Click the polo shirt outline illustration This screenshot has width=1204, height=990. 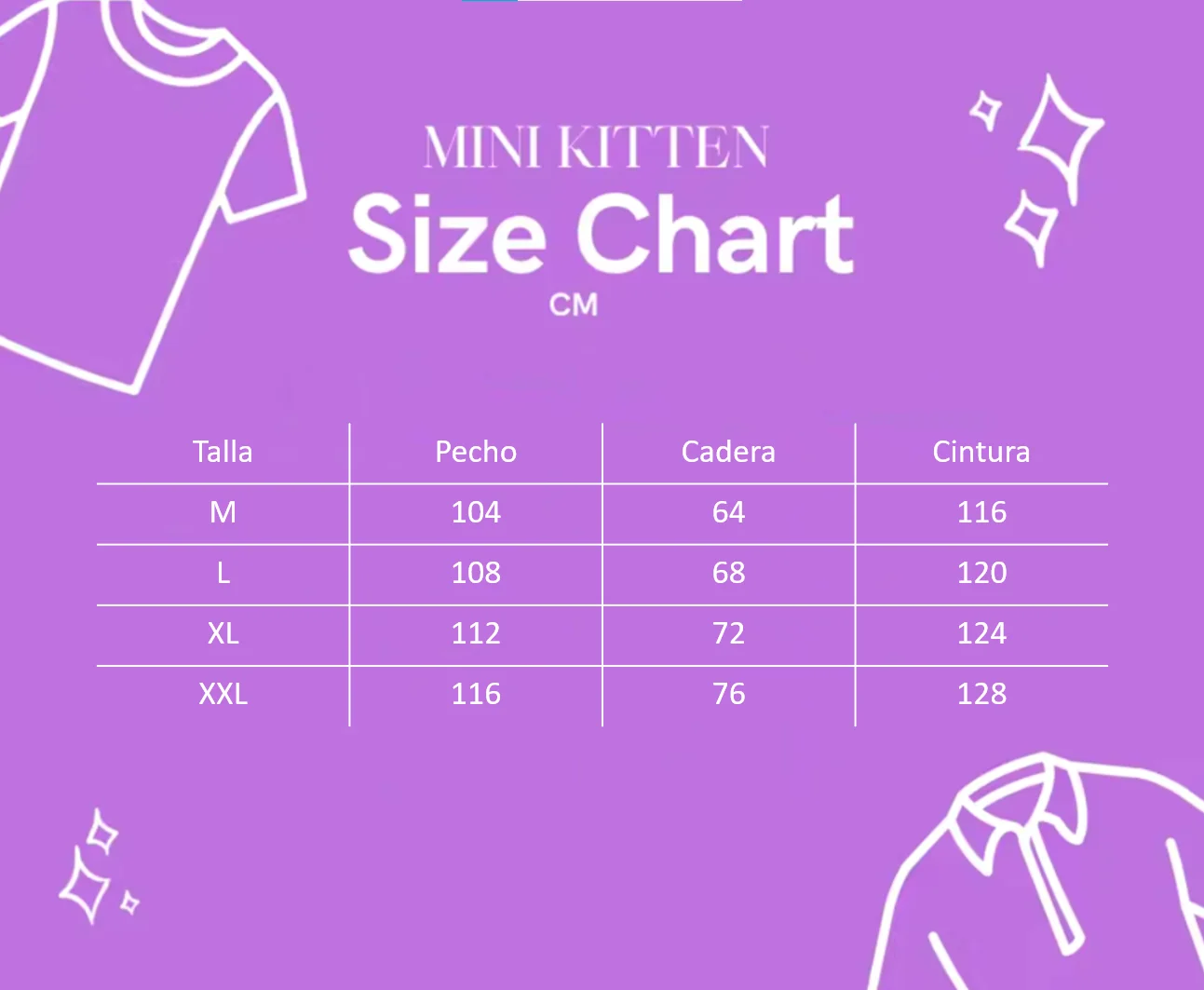pyautogui.click(x=1043, y=885)
